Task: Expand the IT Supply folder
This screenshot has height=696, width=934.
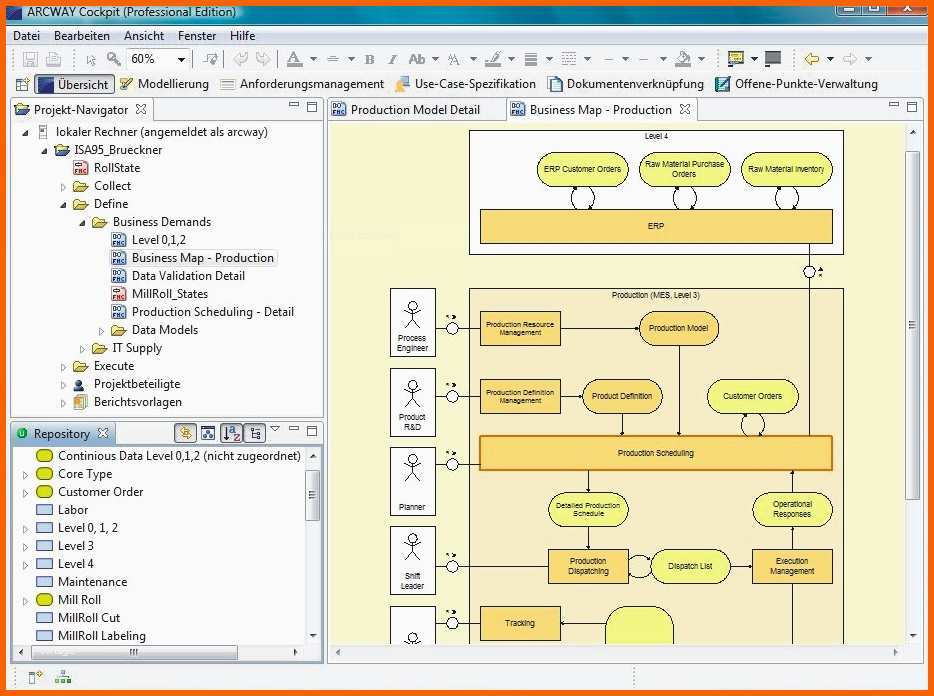Action: click(x=82, y=349)
